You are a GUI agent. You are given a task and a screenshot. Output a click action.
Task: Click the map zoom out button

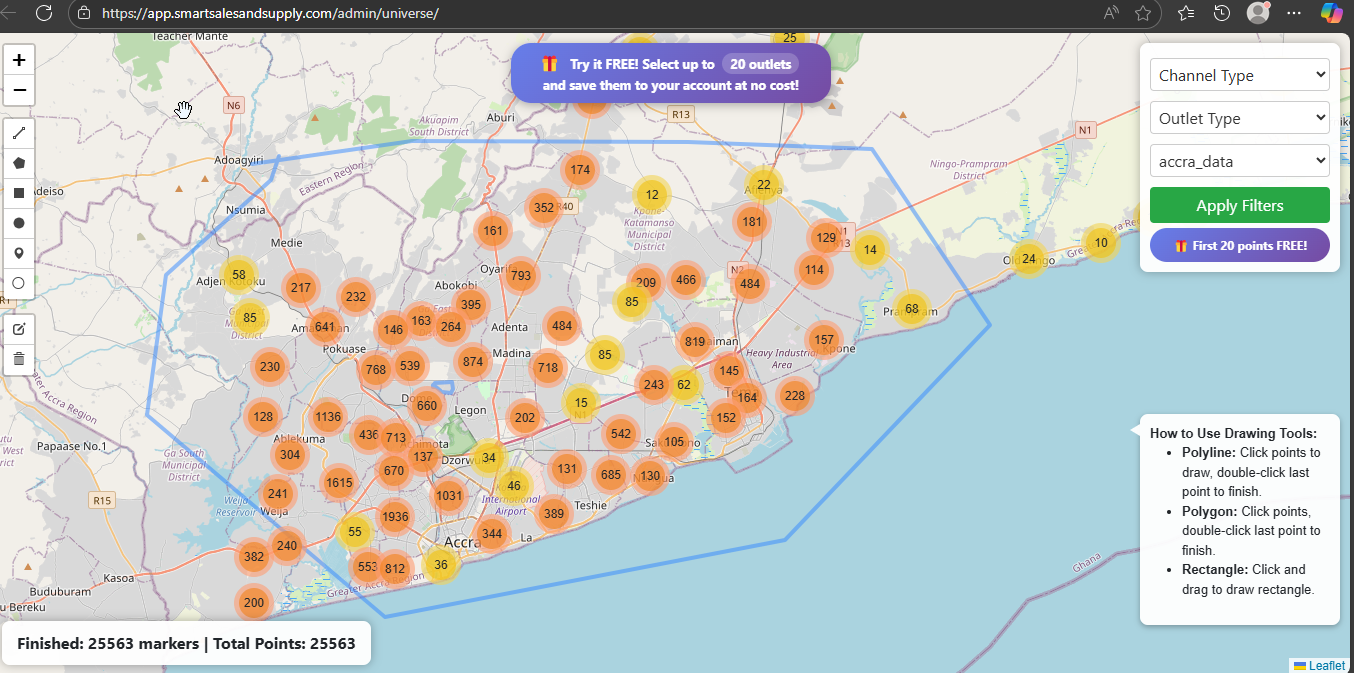(x=19, y=91)
